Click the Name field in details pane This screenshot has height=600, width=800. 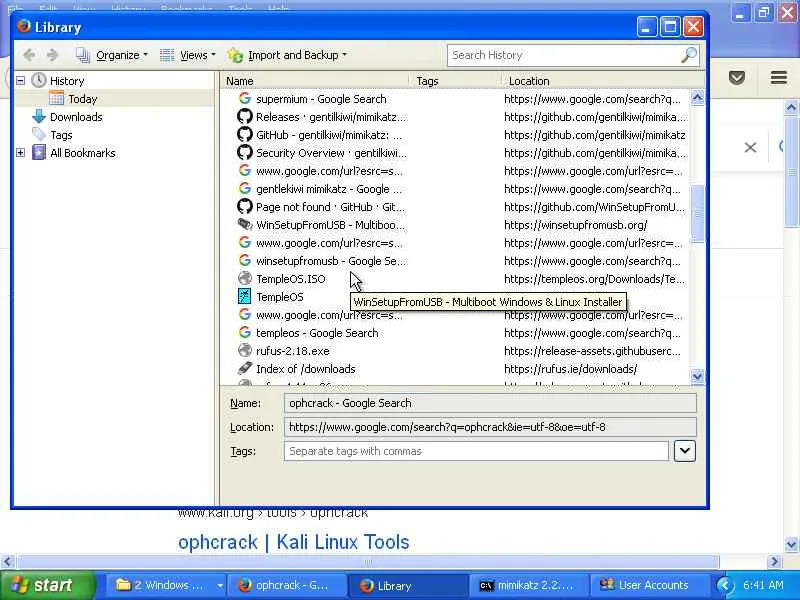coord(490,403)
